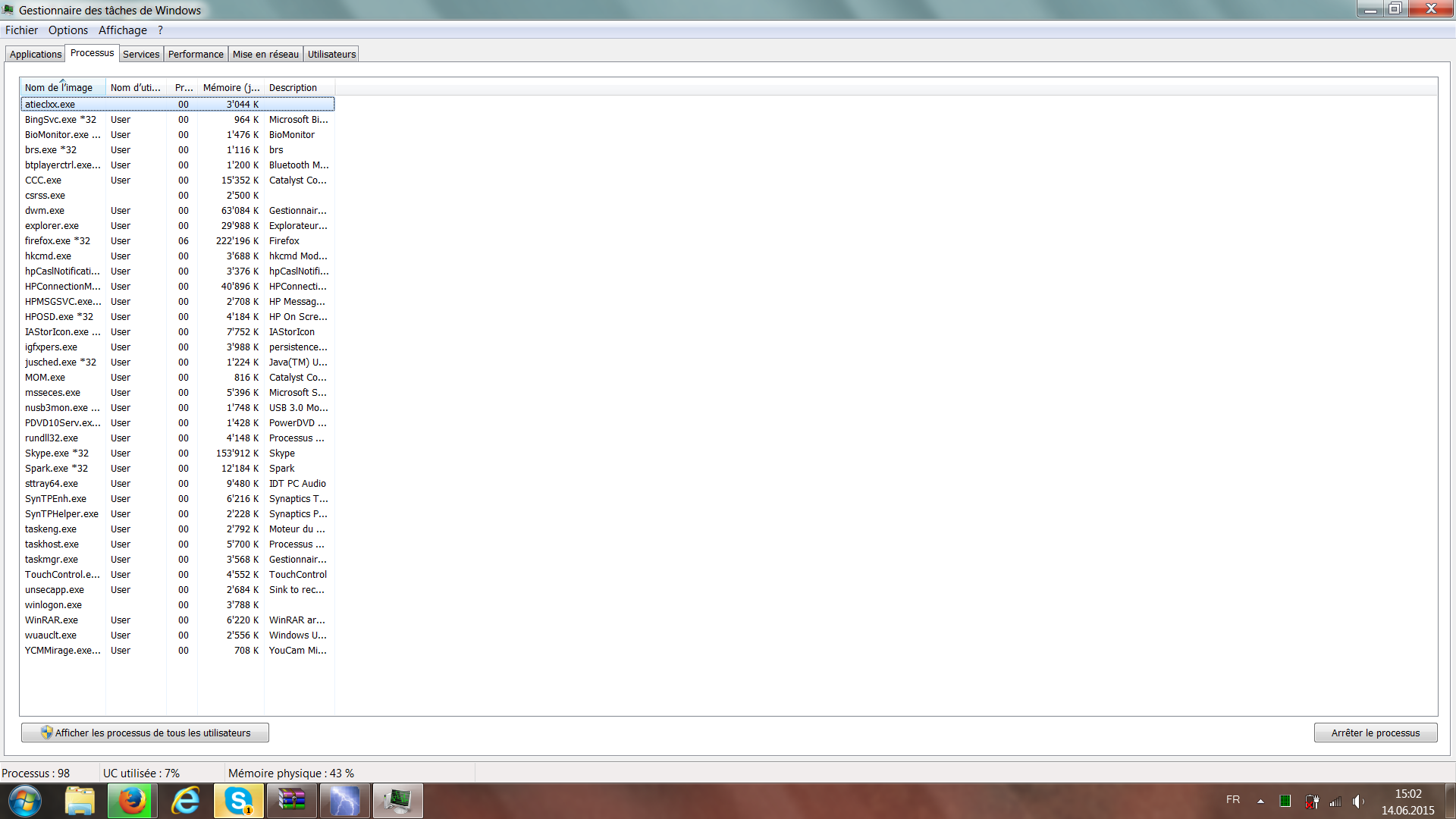This screenshot has width=1456, height=819.
Task: Select Task Manager taskbar icon
Action: click(398, 801)
